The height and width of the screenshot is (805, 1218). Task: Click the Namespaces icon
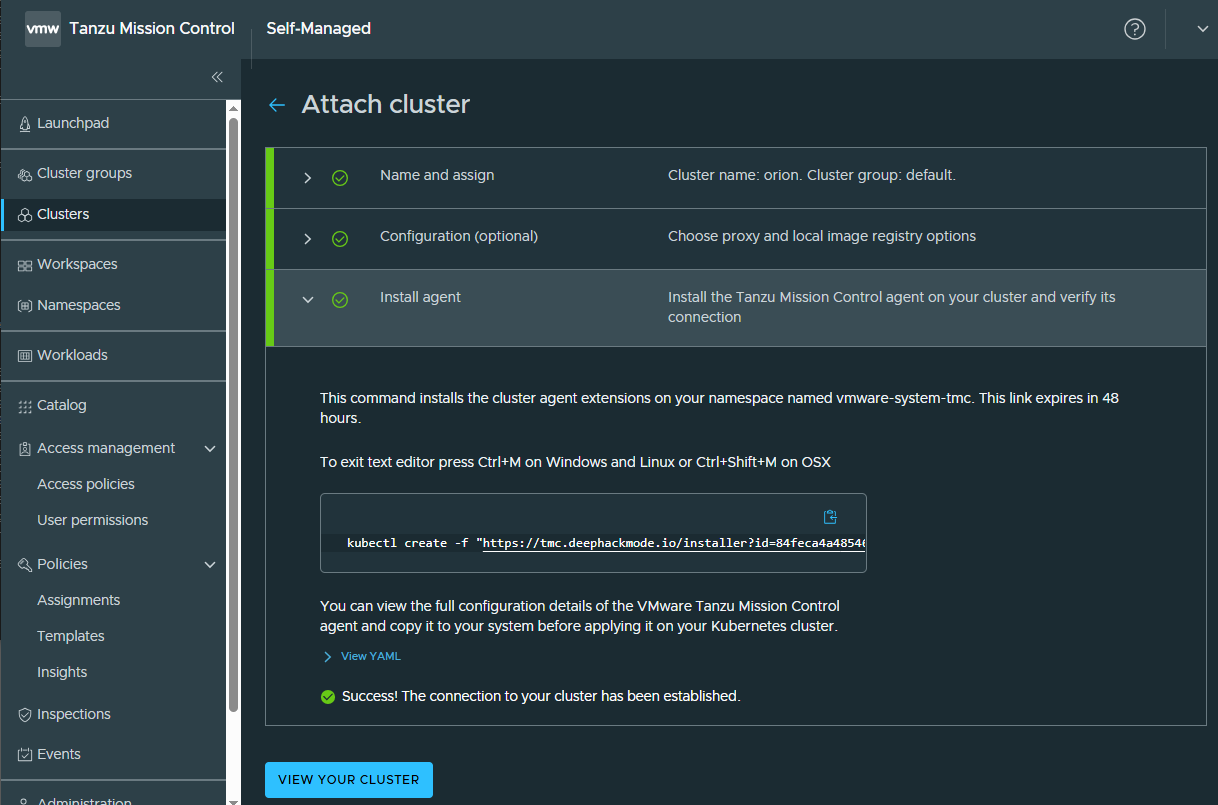point(25,306)
